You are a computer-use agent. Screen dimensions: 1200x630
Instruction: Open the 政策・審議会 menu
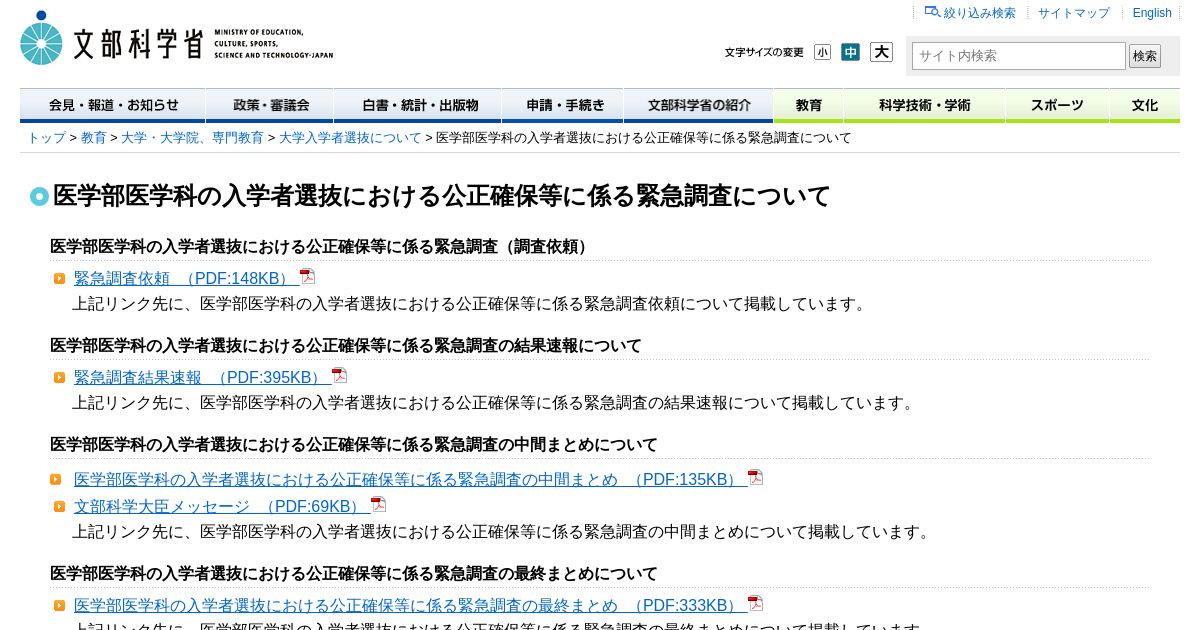[x=270, y=105]
